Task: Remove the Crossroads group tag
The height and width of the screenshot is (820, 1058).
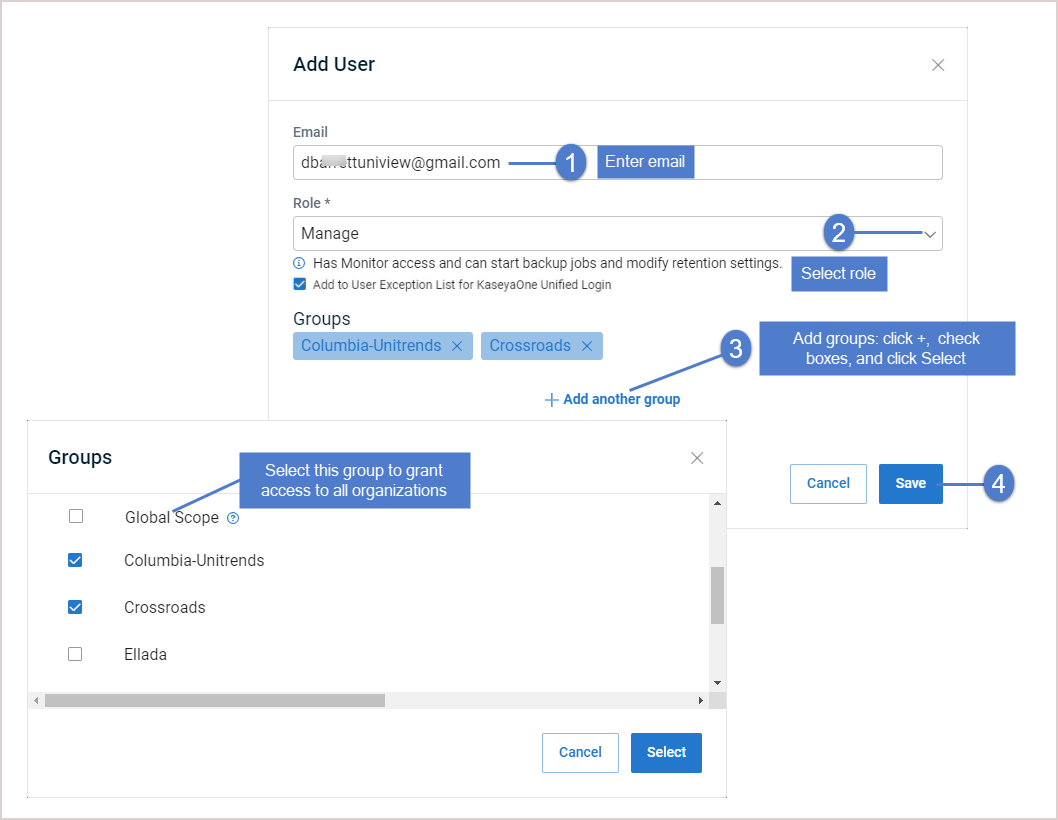Action: pyautogui.click(x=586, y=346)
